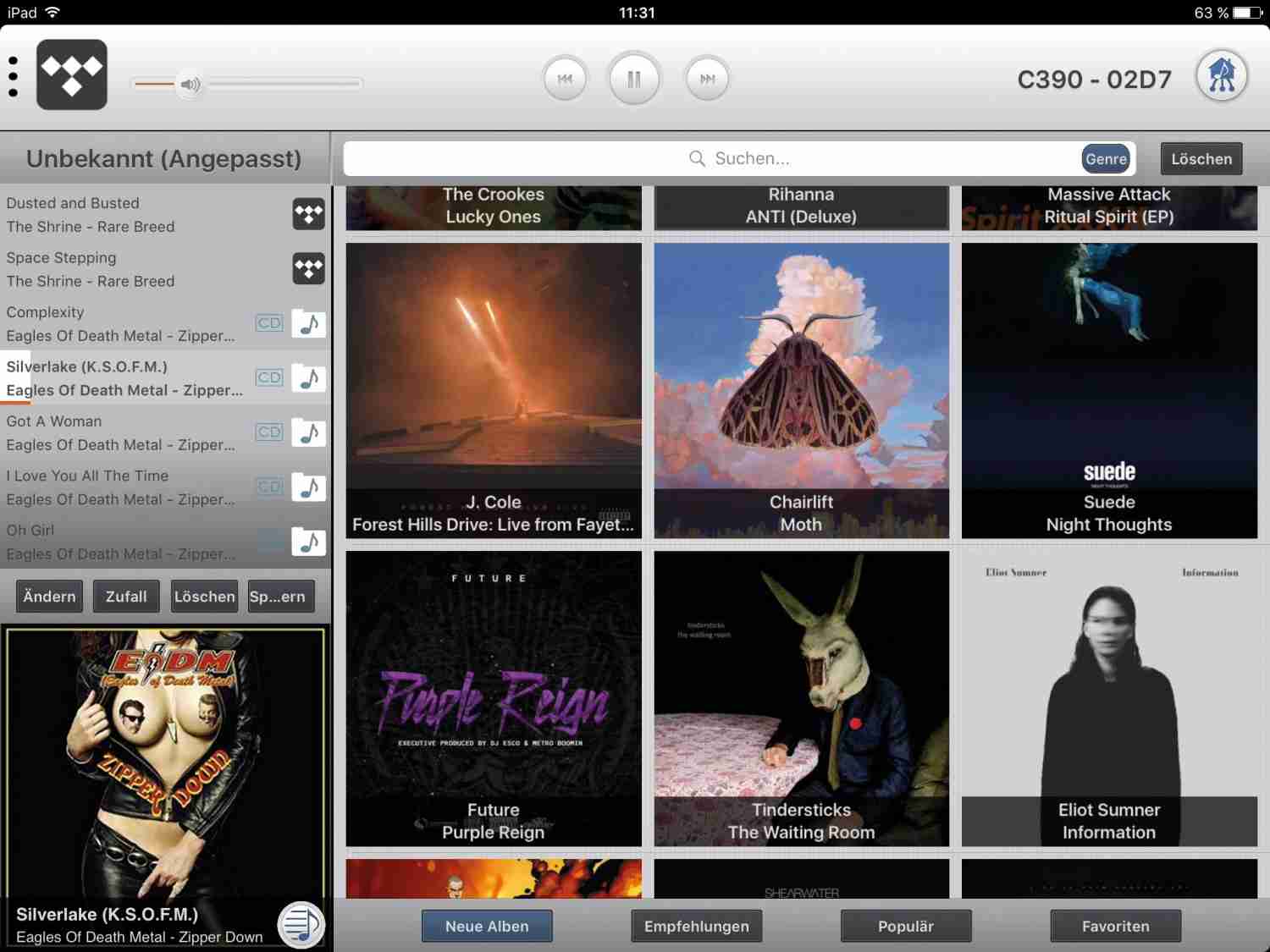Viewport: 1270px width, 952px height.
Task: Open The Crookes Lucky Ones album
Action: pyautogui.click(x=494, y=207)
